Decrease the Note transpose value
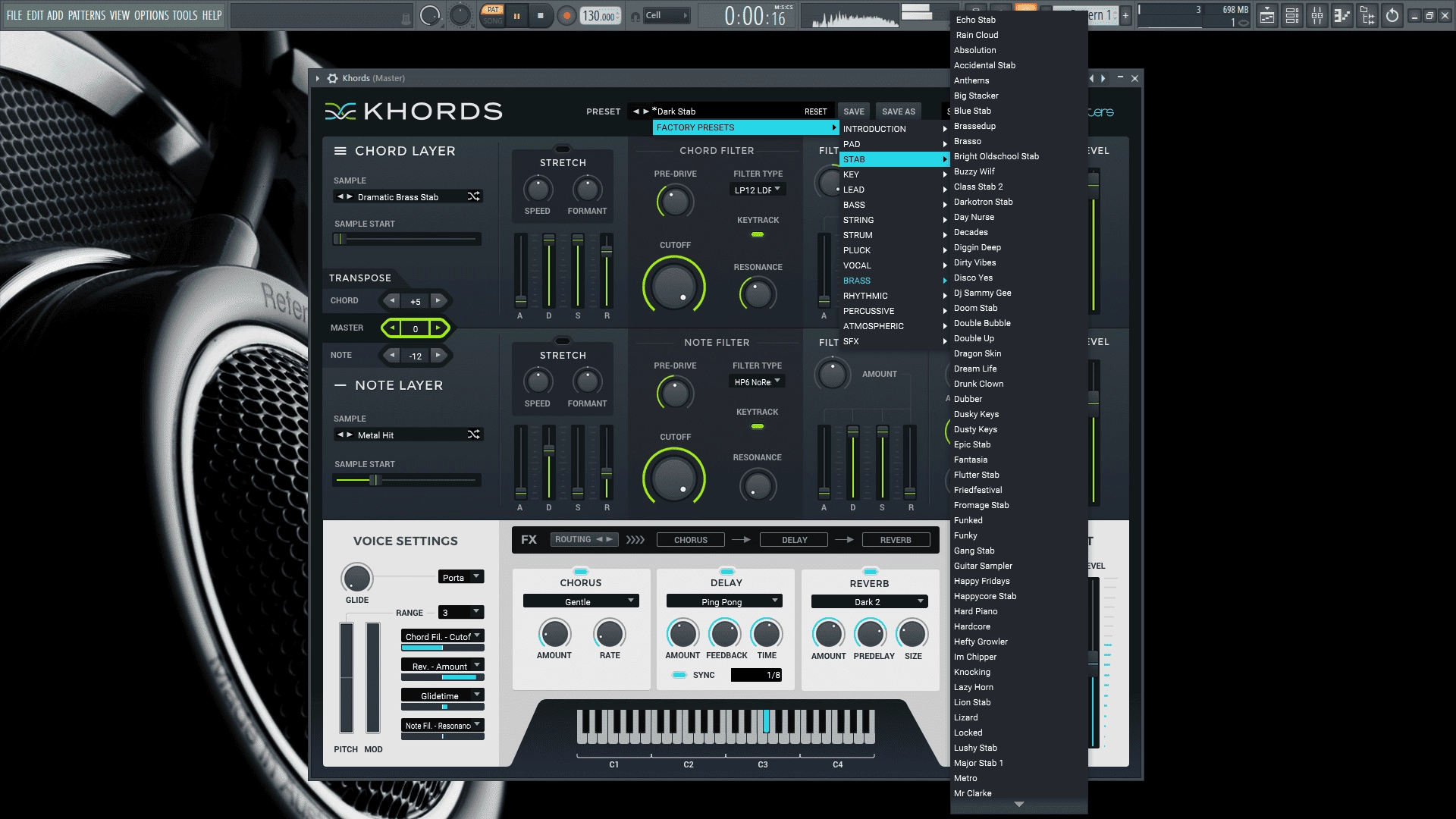The image size is (1456, 819). 392,355
